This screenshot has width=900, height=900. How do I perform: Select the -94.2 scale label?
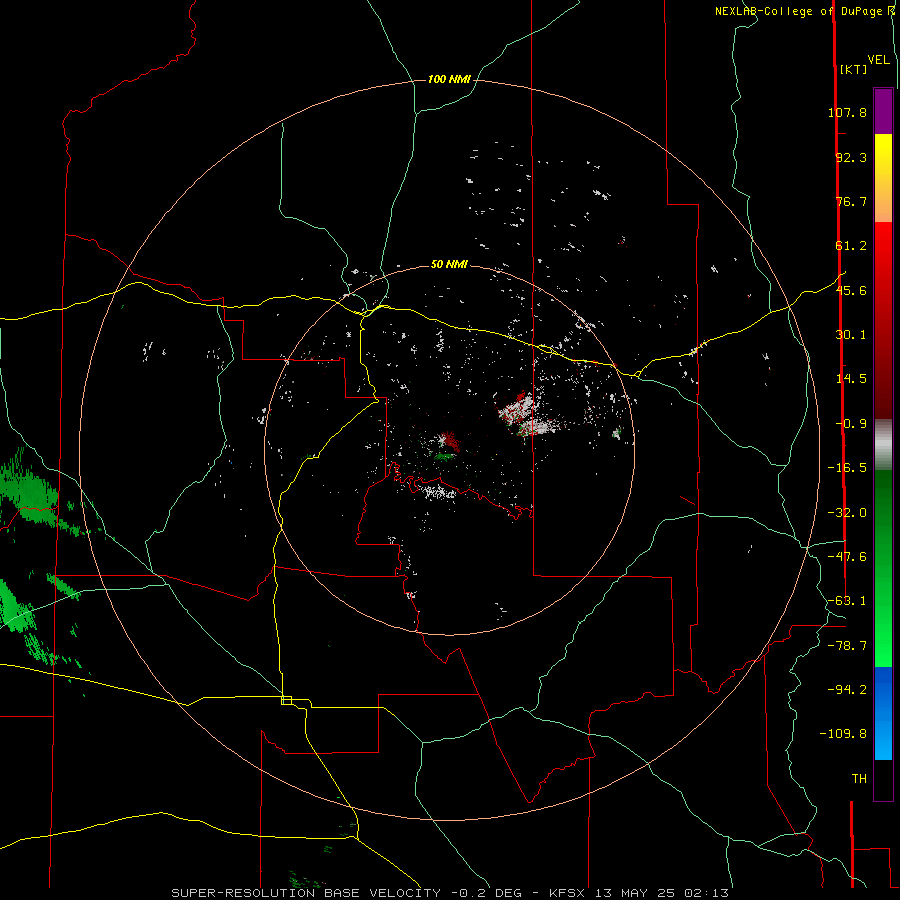click(x=847, y=689)
